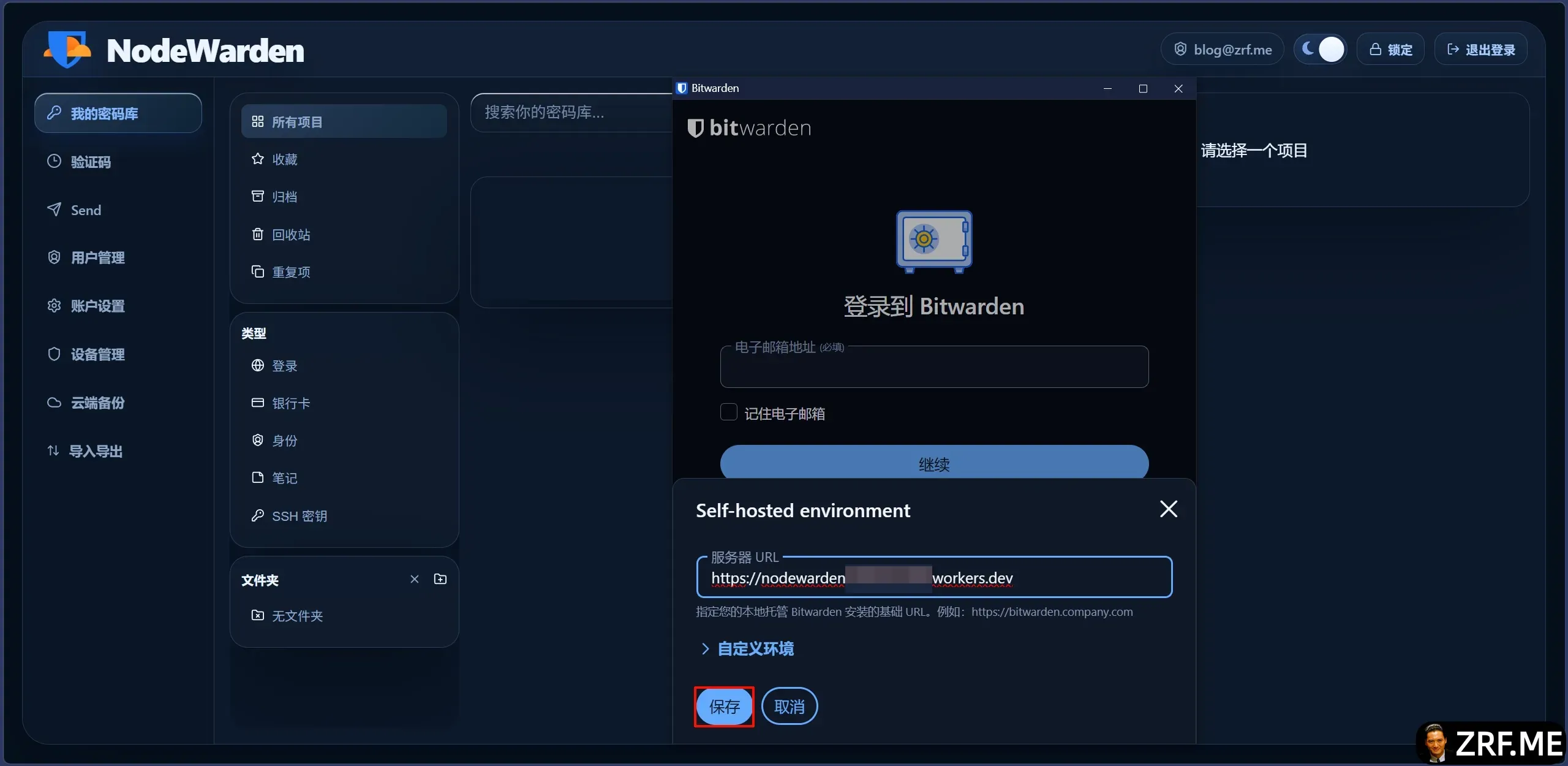Check the 记住电子邮箱 checkbox
The height and width of the screenshot is (766, 1568).
(728, 412)
